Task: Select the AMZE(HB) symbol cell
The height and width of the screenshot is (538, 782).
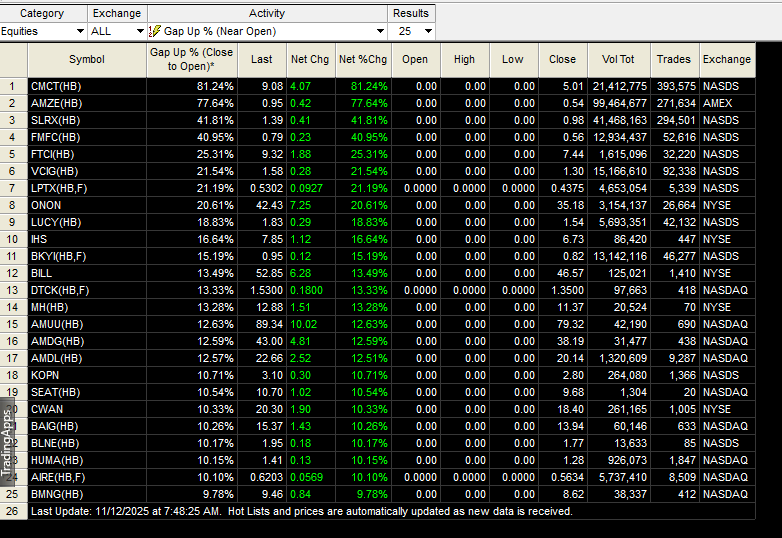Action: tap(87, 103)
